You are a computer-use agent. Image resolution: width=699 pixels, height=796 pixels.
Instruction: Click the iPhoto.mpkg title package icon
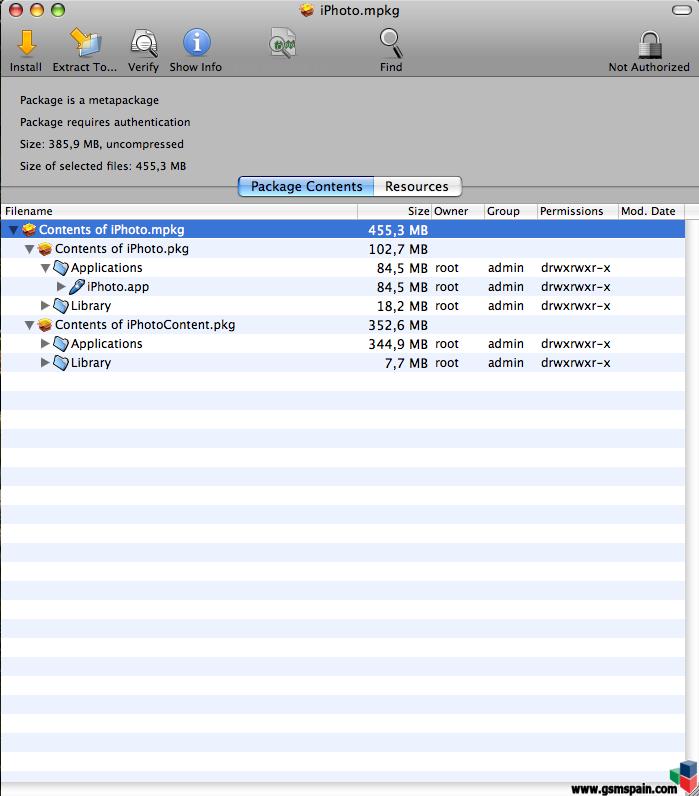click(307, 10)
